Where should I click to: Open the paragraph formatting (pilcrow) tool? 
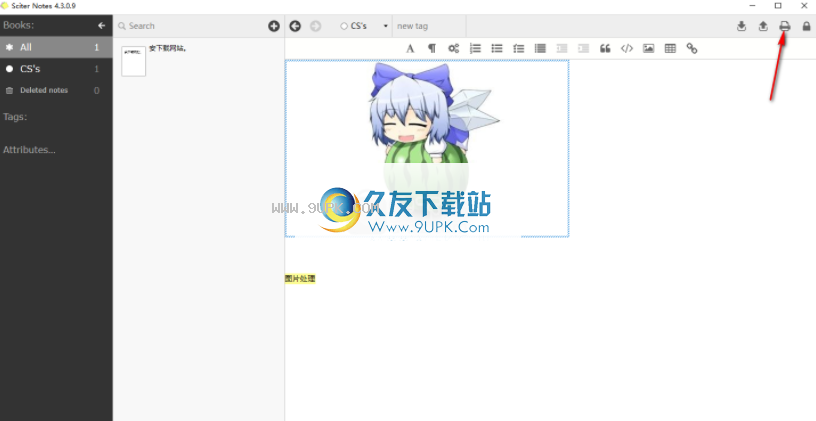click(432, 48)
